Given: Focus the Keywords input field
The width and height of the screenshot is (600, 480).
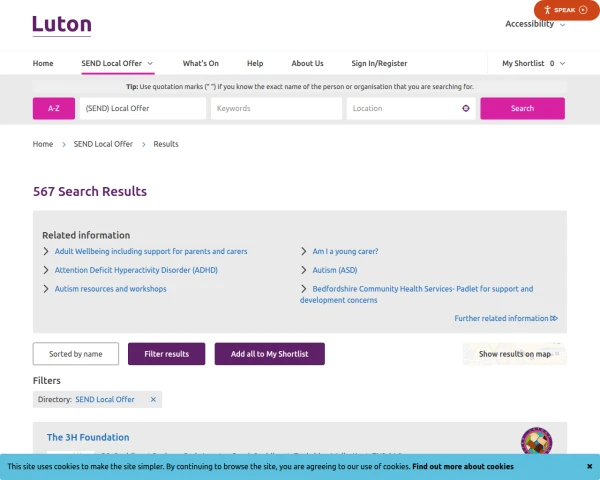Looking at the screenshot, I should pos(276,108).
